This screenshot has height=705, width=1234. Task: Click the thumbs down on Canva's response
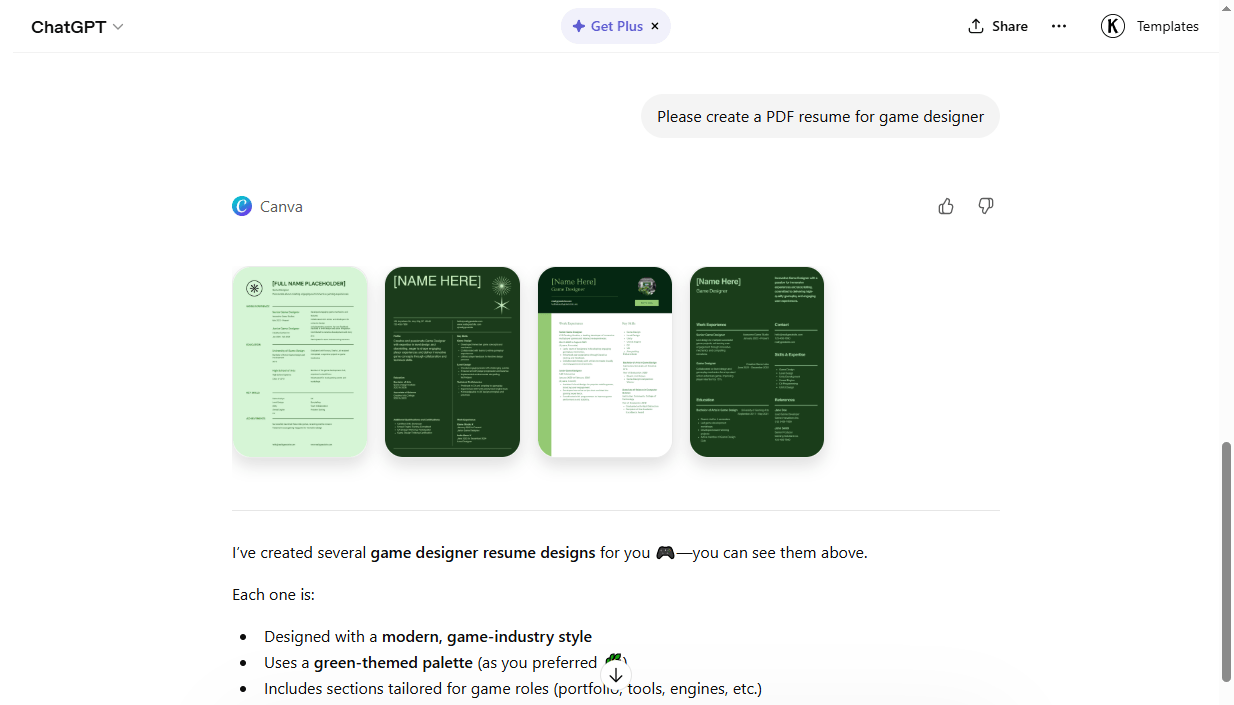point(986,206)
